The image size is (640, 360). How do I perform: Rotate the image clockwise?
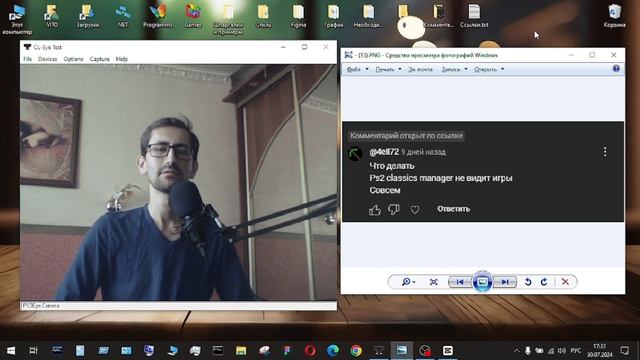tap(544, 282)
